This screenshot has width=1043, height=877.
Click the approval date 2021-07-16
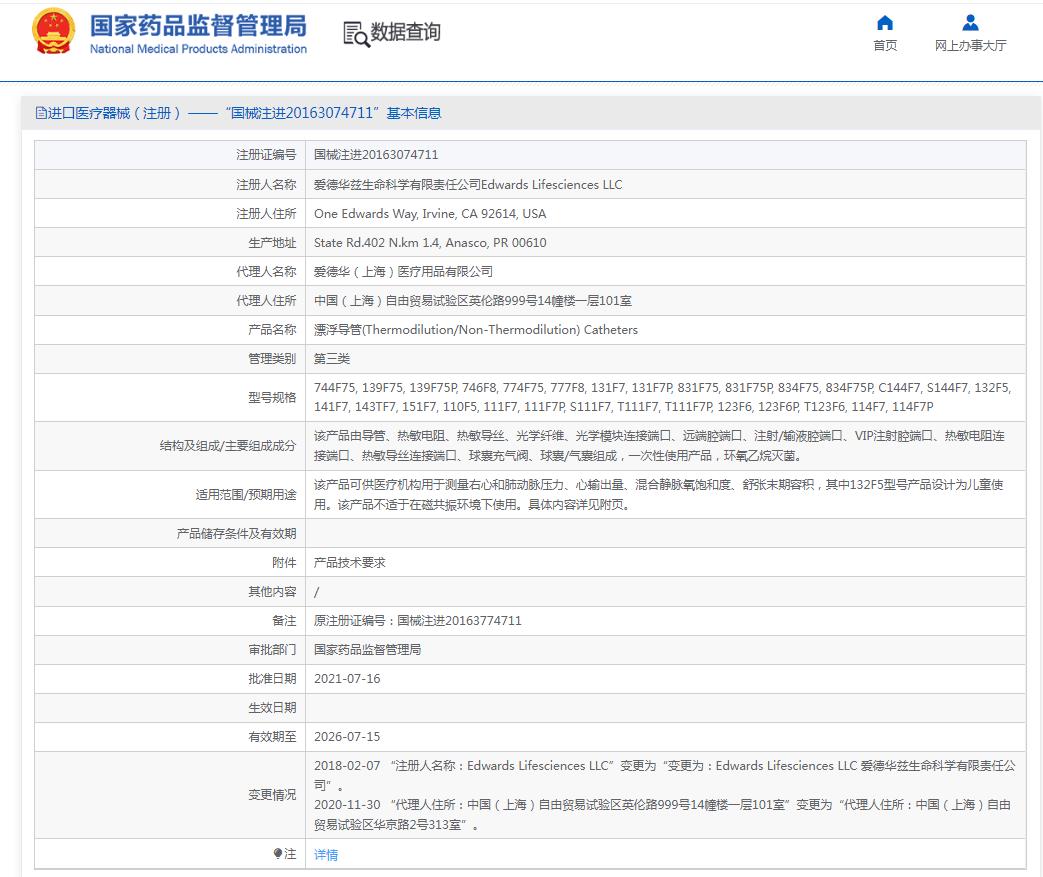(347, 679)
